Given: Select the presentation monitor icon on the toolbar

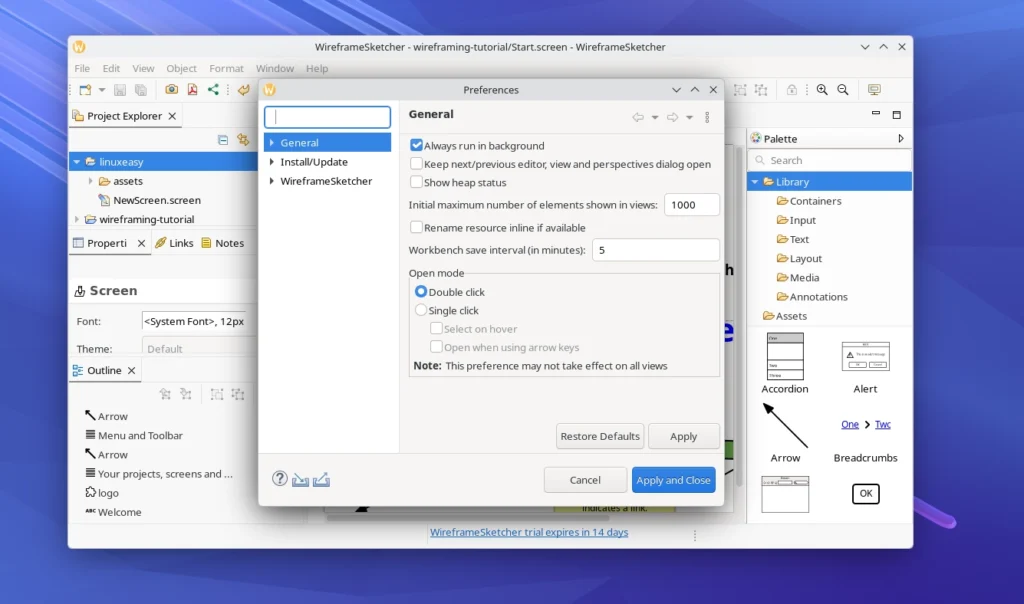Looking at the screenshot, I should click(874, 89).
